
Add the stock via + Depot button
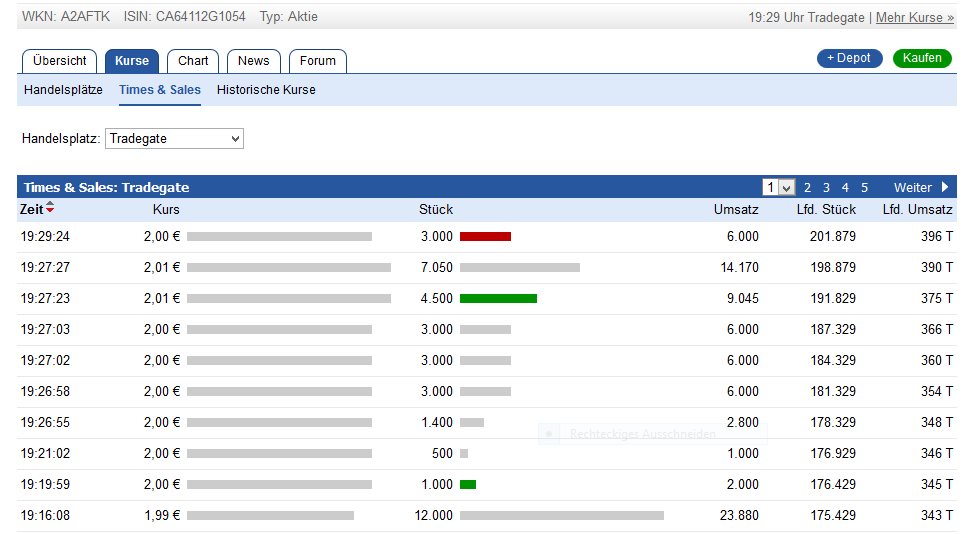click(x=850, y=58)
